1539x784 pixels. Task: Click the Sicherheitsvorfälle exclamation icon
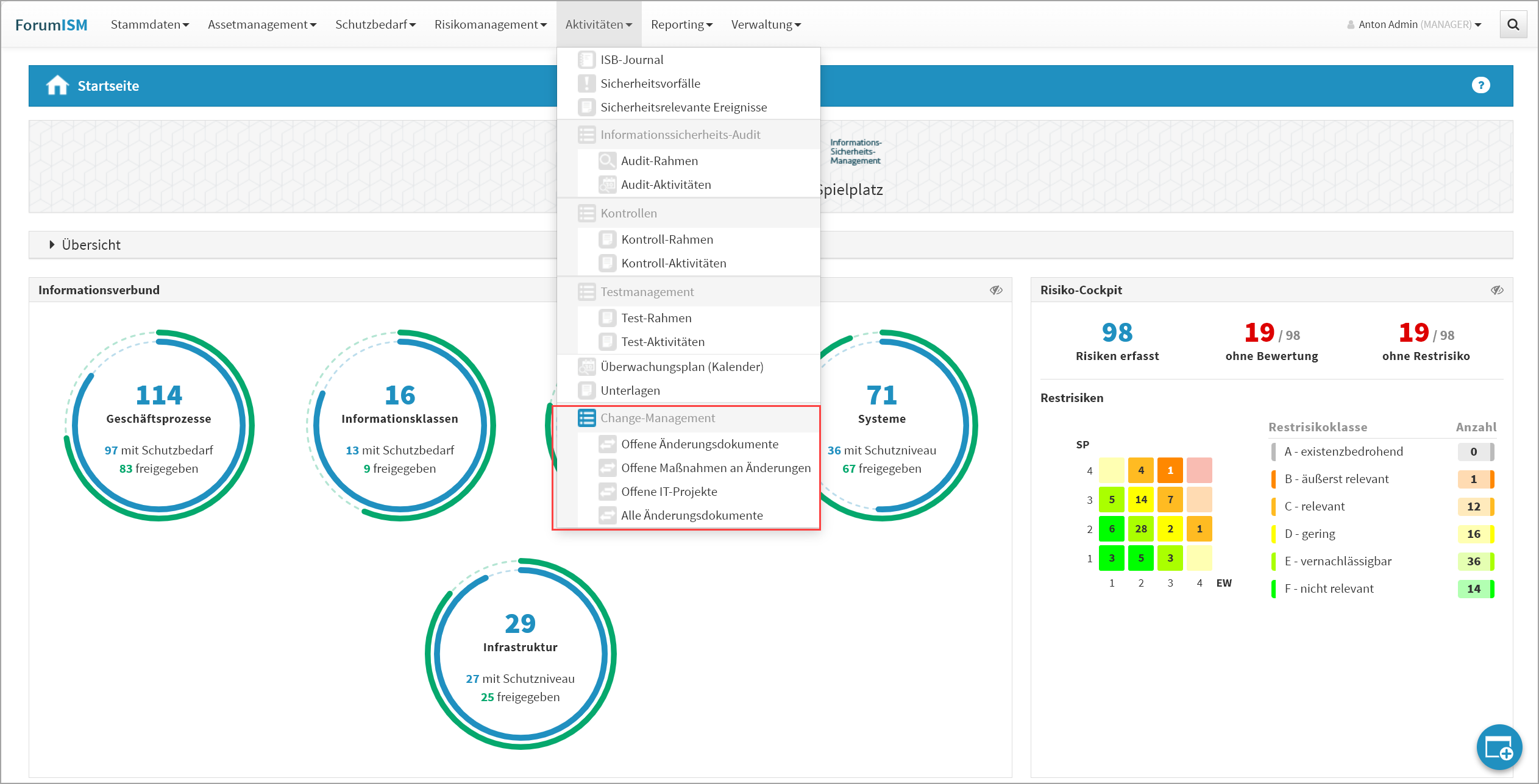[x=586, y=83]
